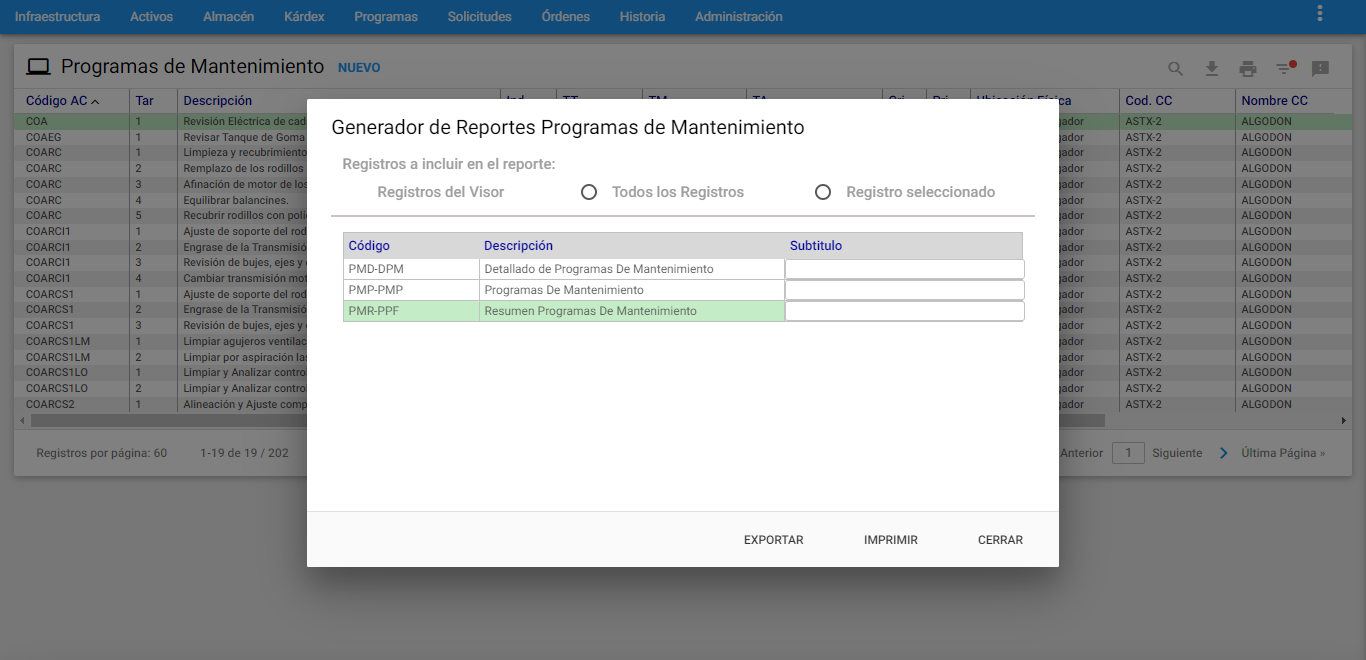Click the CERRAR button in dialog

pyautogui.click(x=1000, y=540)
